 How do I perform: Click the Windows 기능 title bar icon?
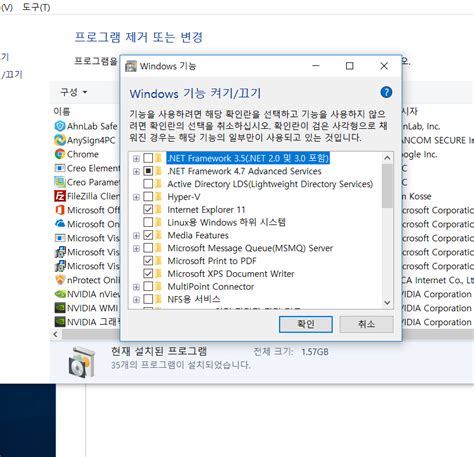[x=131, y=66]
